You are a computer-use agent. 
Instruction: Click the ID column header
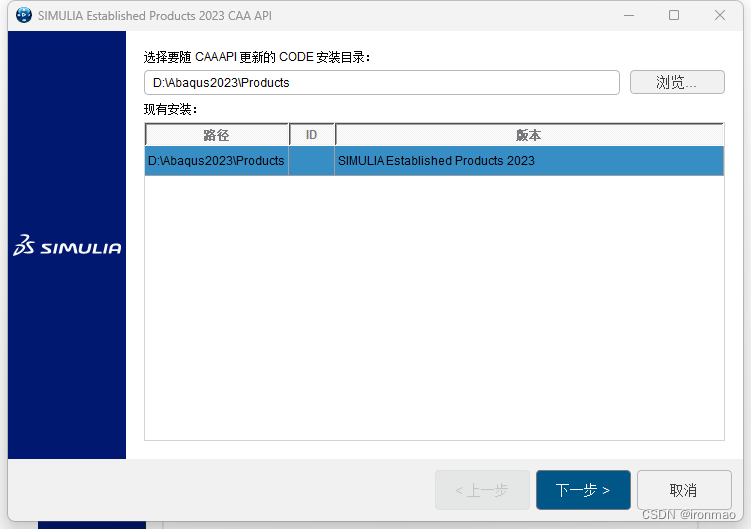coord(311,135)
